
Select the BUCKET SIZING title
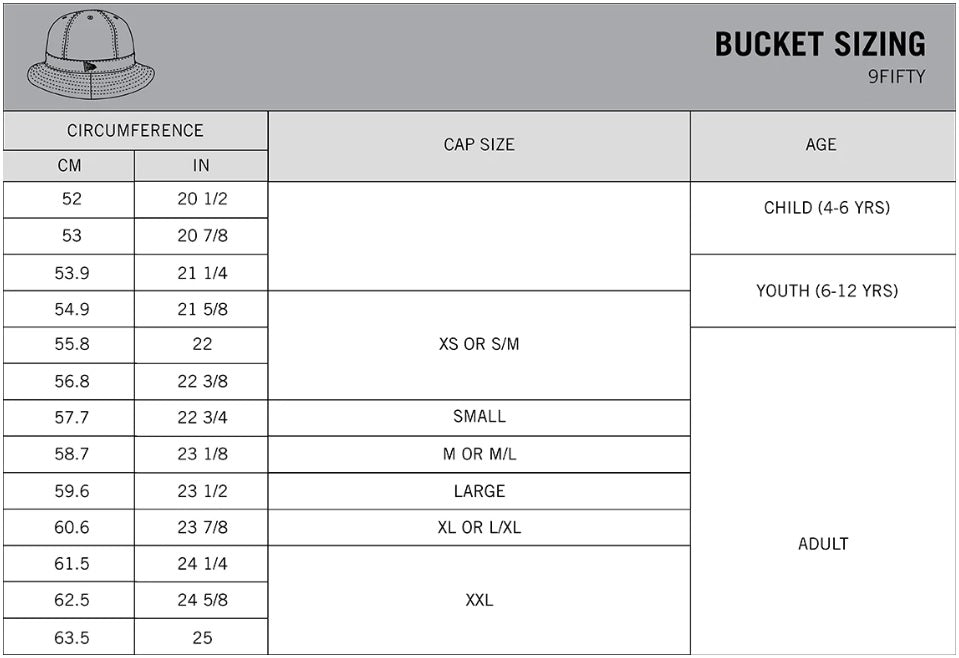[x=820, y=44]
